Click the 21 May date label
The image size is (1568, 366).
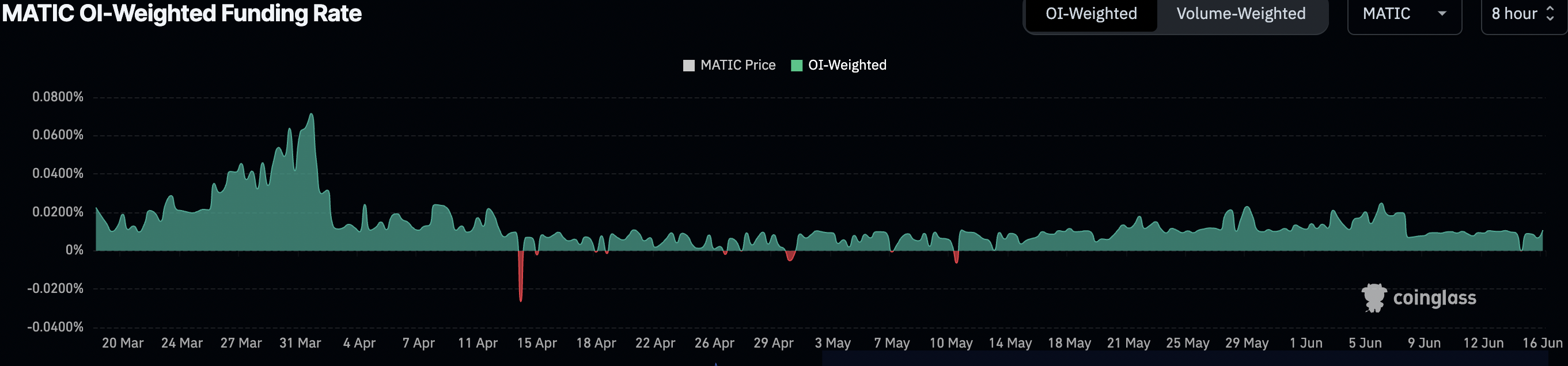click(x=1128, y=343)
